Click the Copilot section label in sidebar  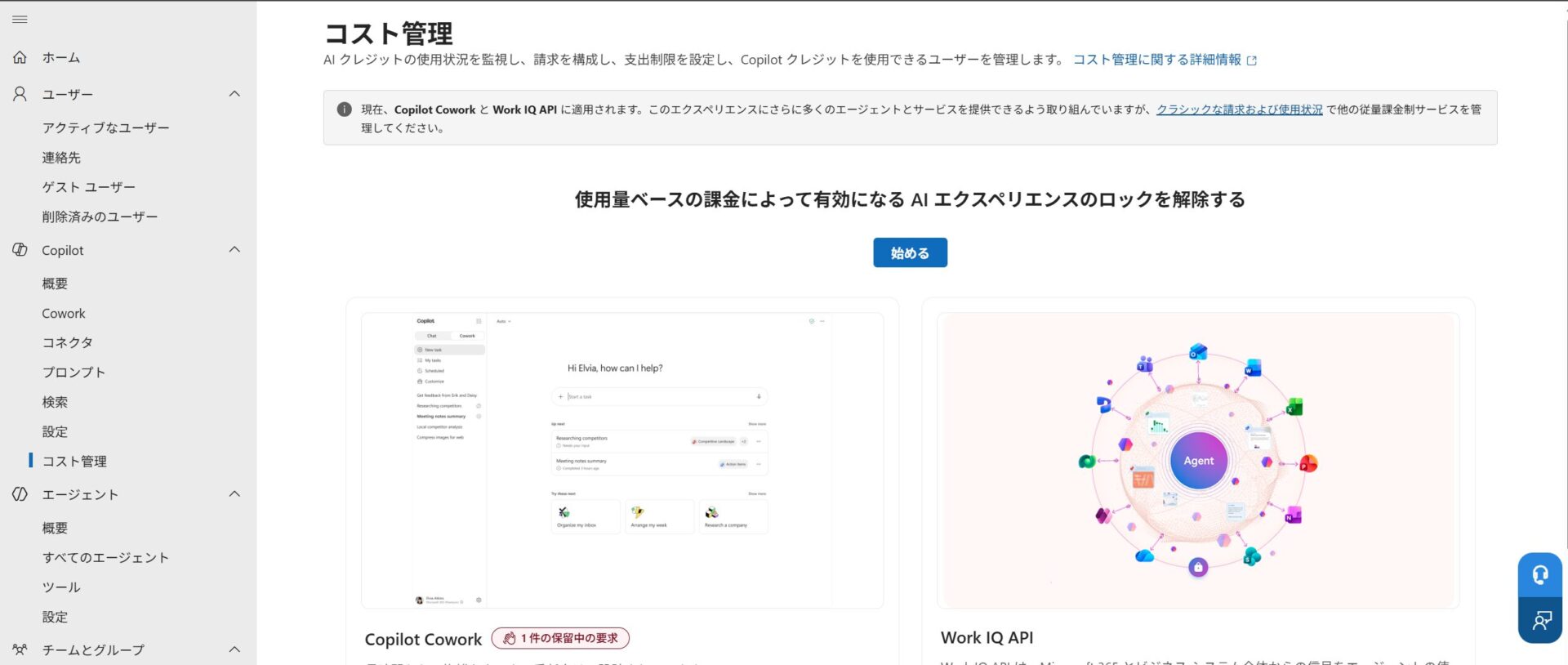[63, 250]
